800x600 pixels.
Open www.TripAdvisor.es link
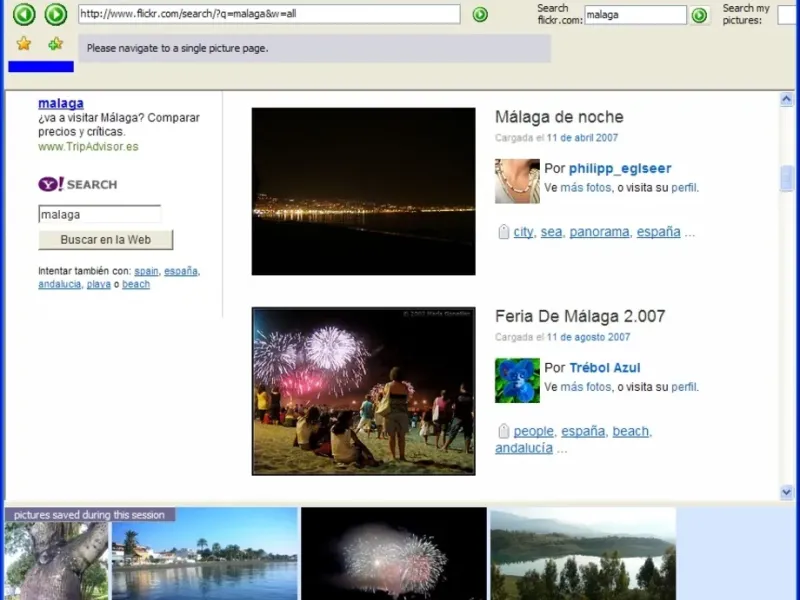[x=88, y=146]
